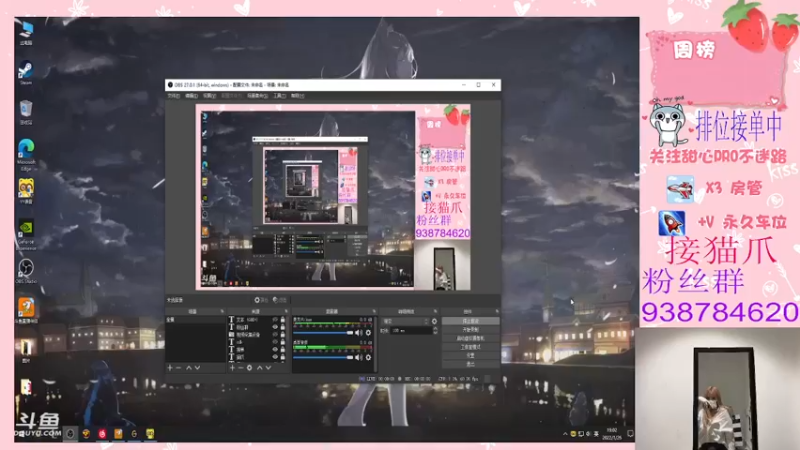The width and height of the screenshot is (800, 450).
Task: Remove the selected scene with the minus icon
Action: (179, 368)
